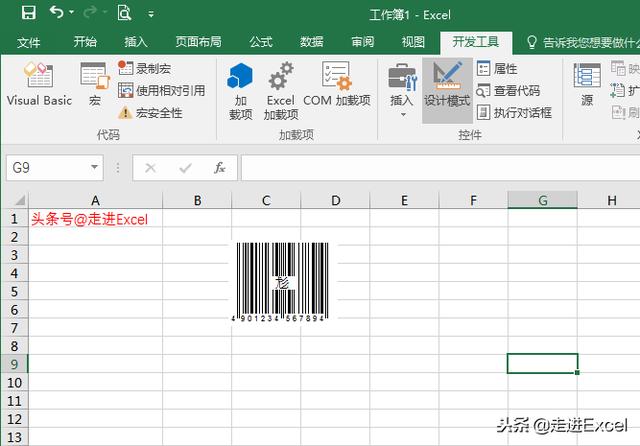Select the 开发工具 tab

(476, 42)
